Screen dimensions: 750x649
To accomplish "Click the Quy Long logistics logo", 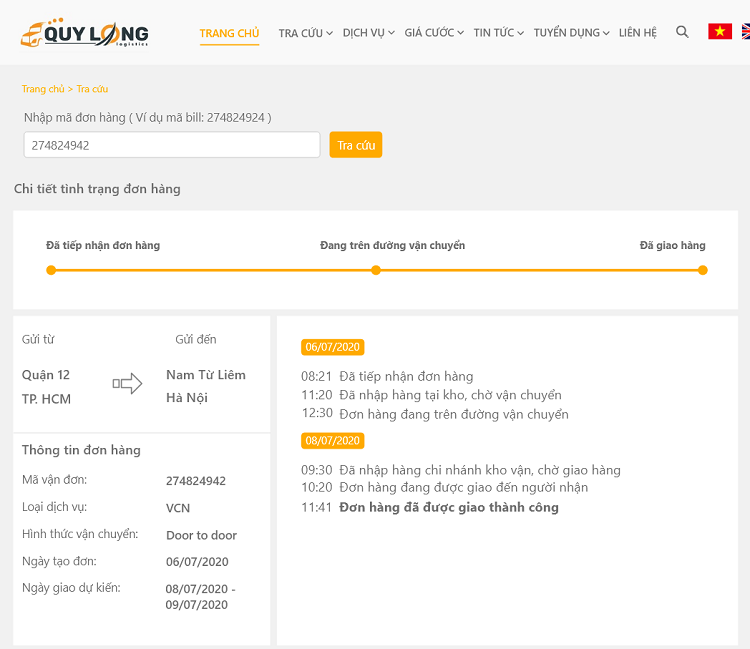I will click(x=85, y=33).
